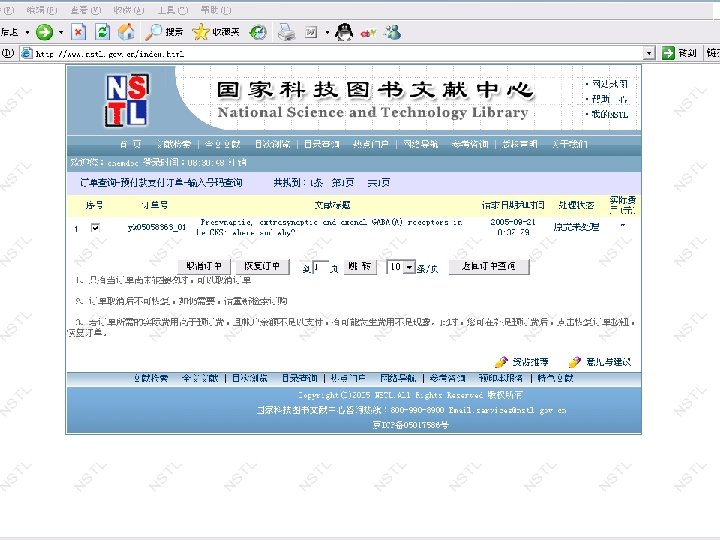Click the NSTL logo in the banner
Screen dimensions: 720x540
coord(127,100)
